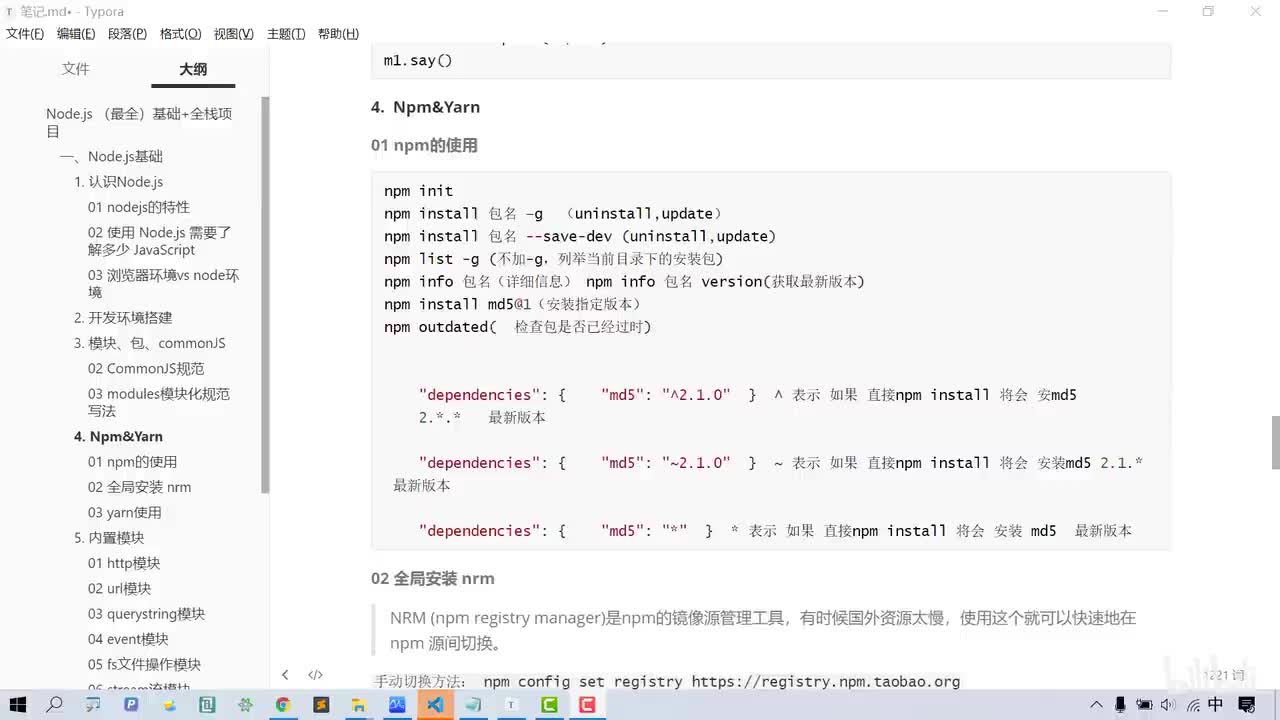Open the 格式(O) menu
1280x720 pixels.
click(x=181, y=34)
